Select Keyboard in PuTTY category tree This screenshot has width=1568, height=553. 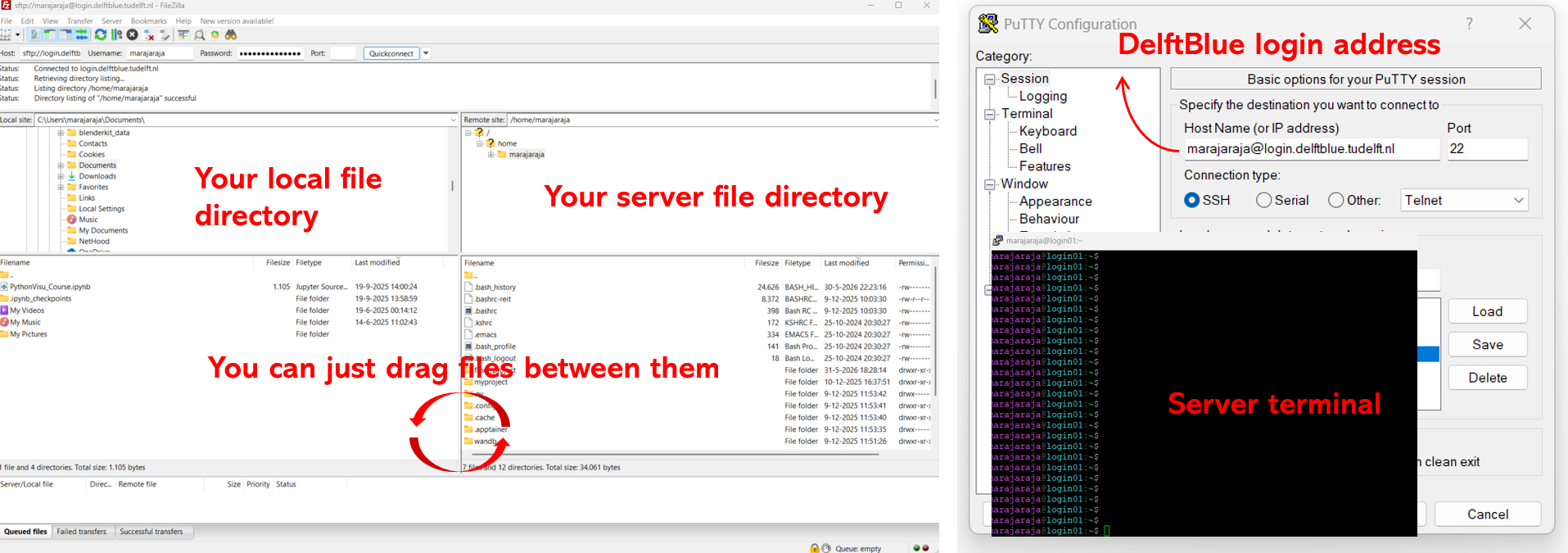[1048, 131]
